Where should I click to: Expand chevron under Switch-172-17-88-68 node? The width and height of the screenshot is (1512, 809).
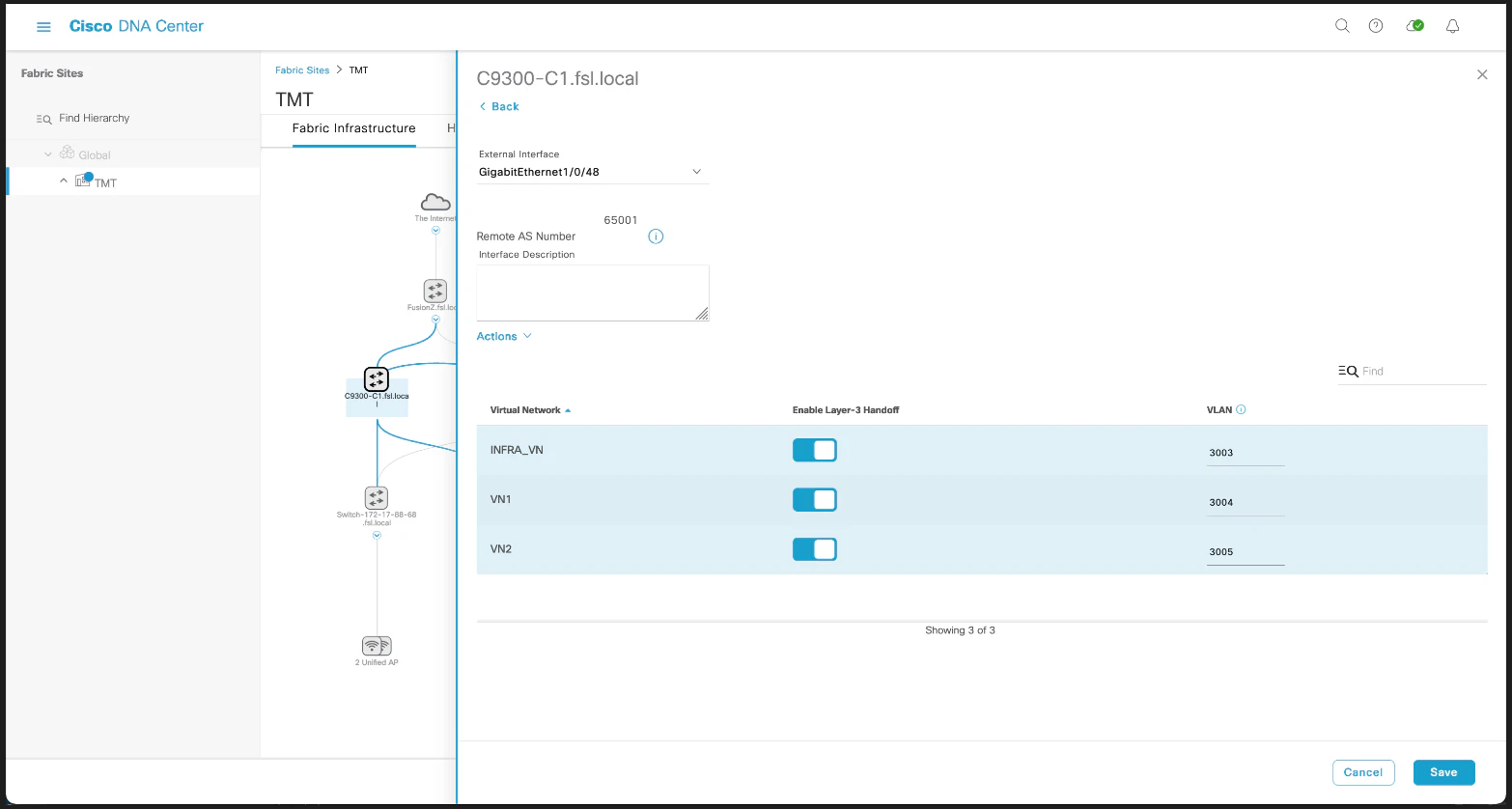pyautogui.click(x=377, y=535)
